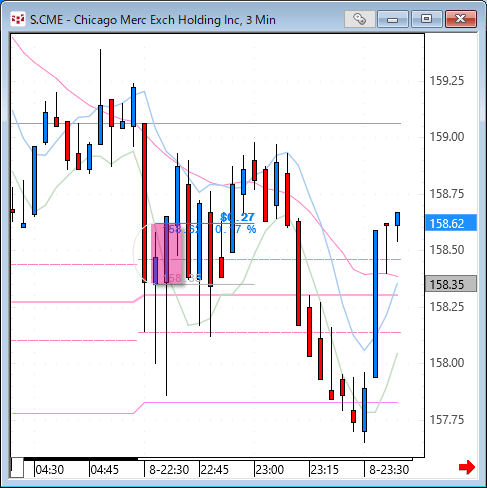Minimize the S.CME chart window
Viewport: 487px width, 488px height.
[x=393, y=19]
